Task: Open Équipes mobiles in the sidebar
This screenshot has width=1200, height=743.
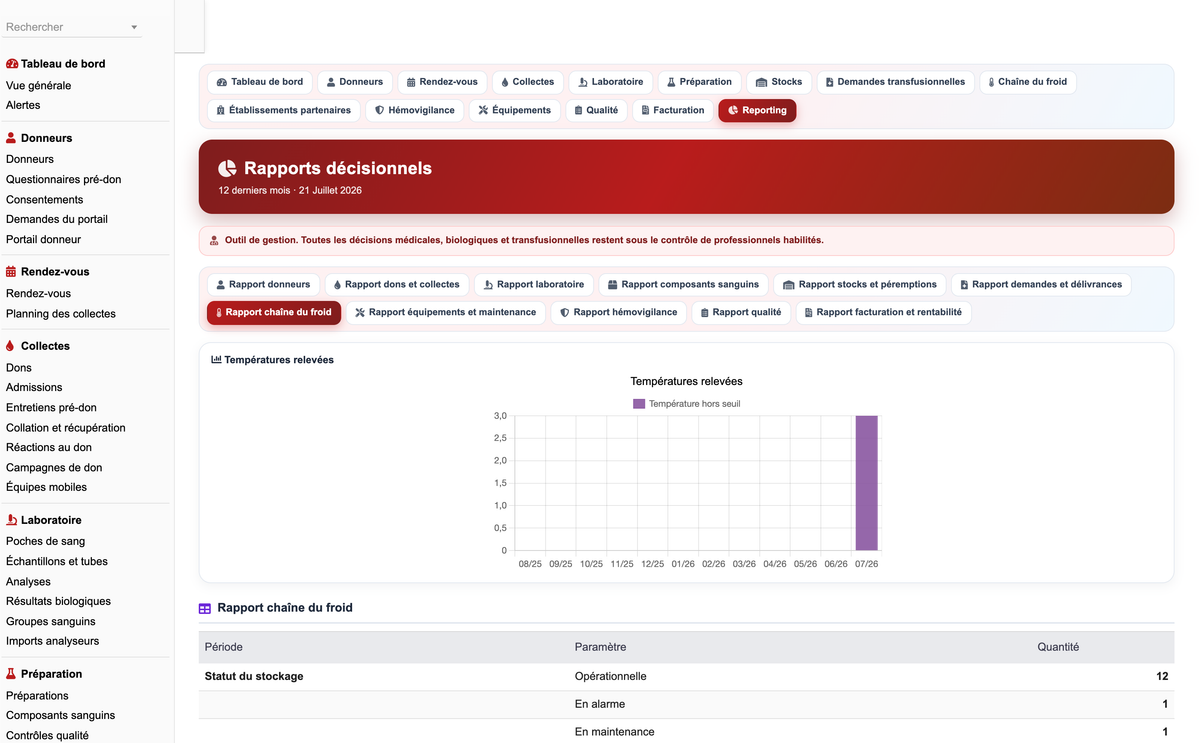Action: coord(47,487)
